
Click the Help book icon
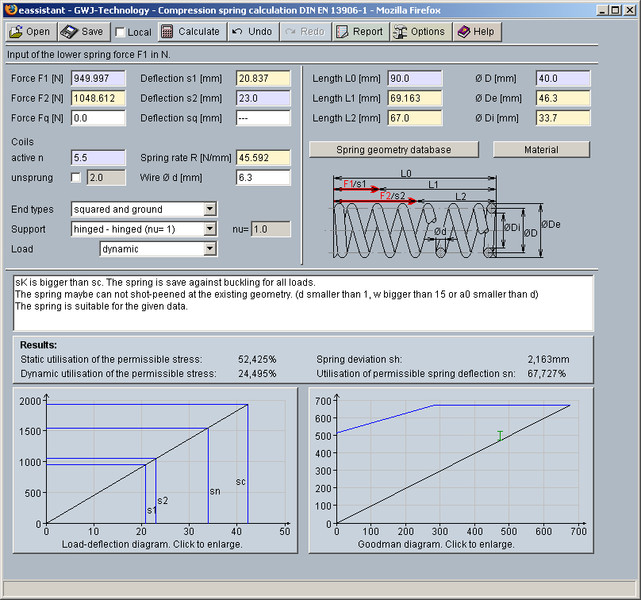(463, 32)
